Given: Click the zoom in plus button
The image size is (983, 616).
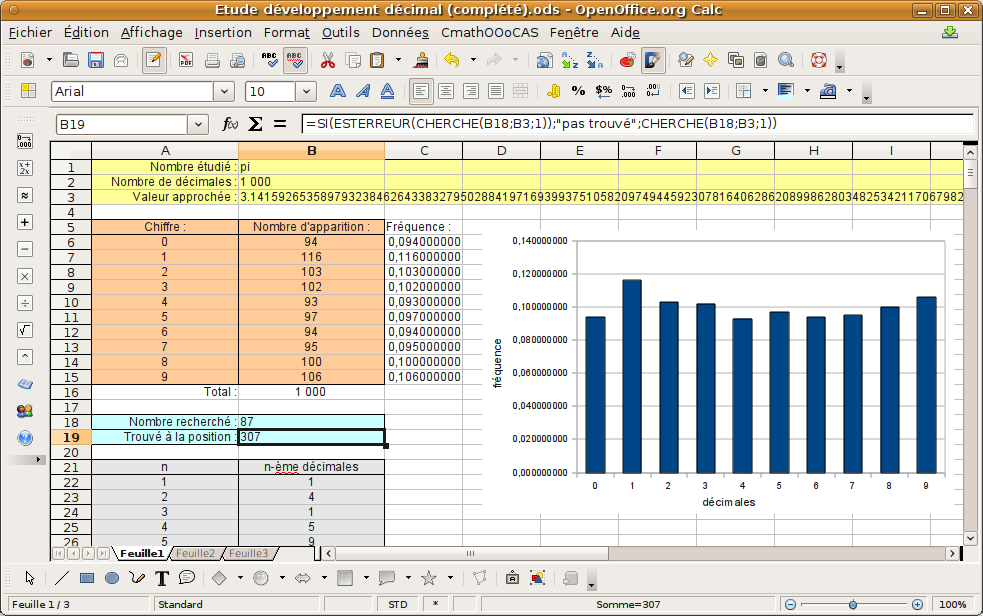Looking at the screenshot, I should 917,604.
